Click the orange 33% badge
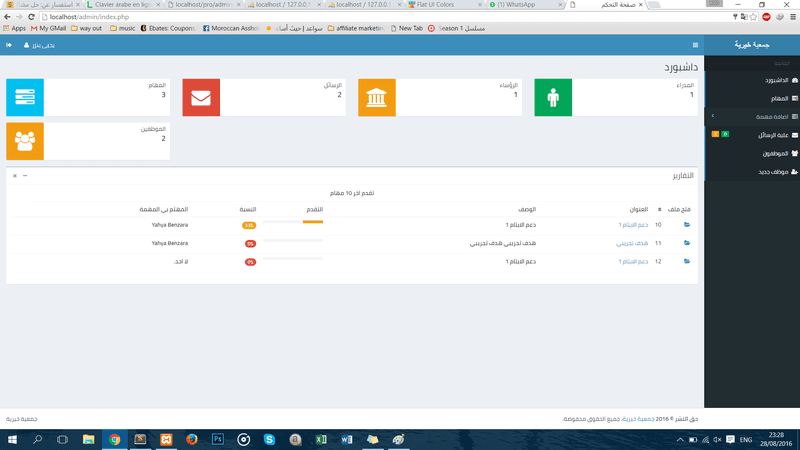Viewport: 800px width, 450px height. pos(249,226)
